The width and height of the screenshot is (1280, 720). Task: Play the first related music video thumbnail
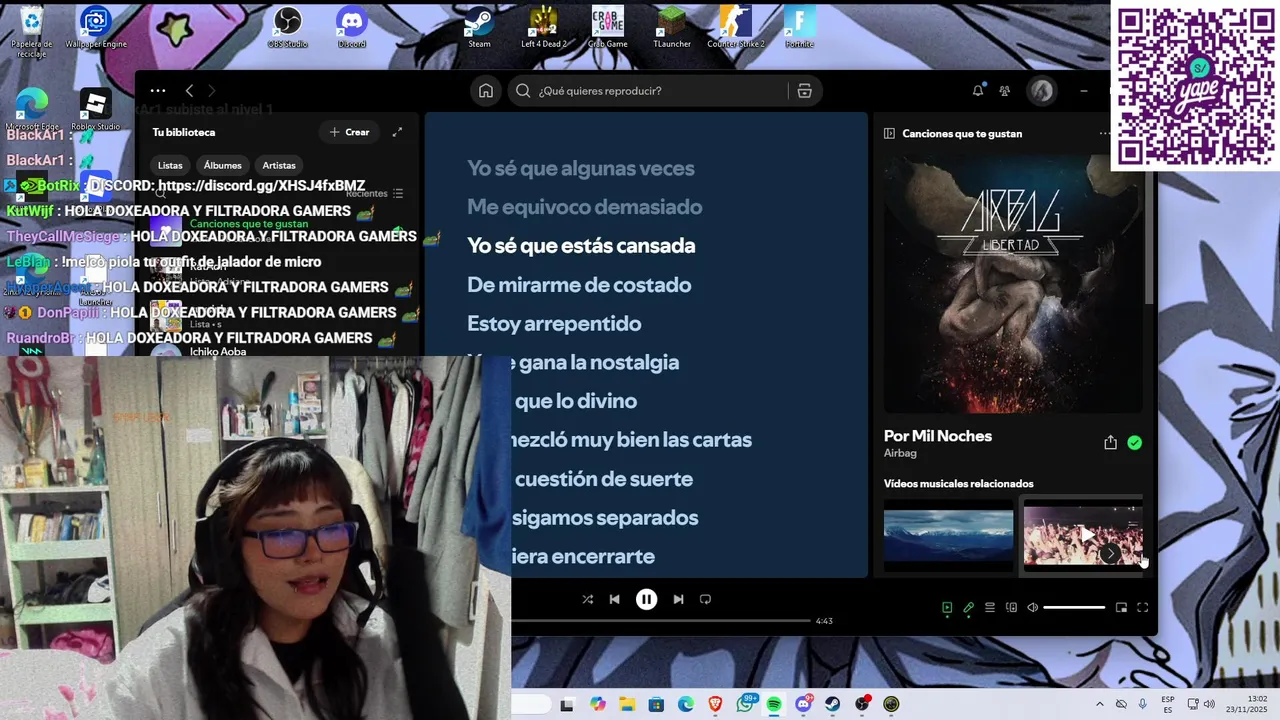tap(948, 534)
